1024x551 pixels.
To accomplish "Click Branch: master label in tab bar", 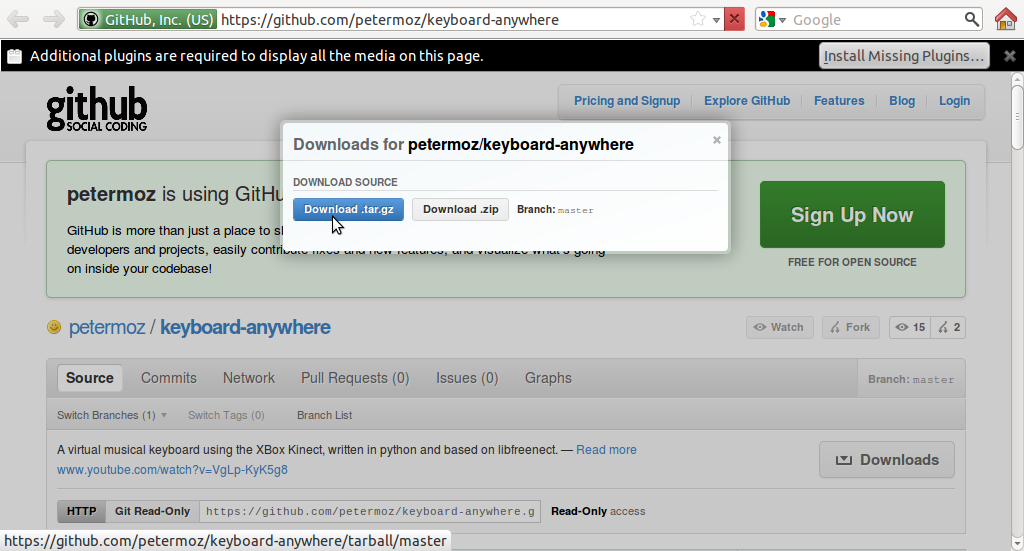I will 911,379.
